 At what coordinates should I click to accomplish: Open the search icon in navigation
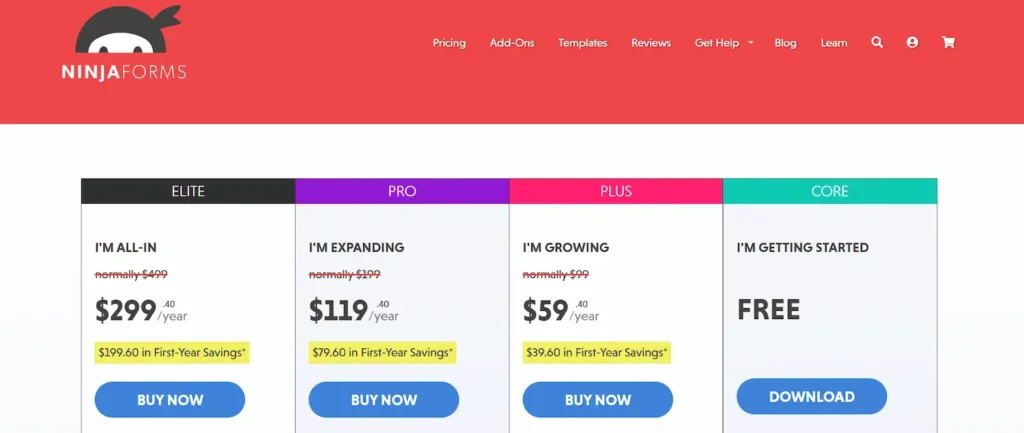877,43
